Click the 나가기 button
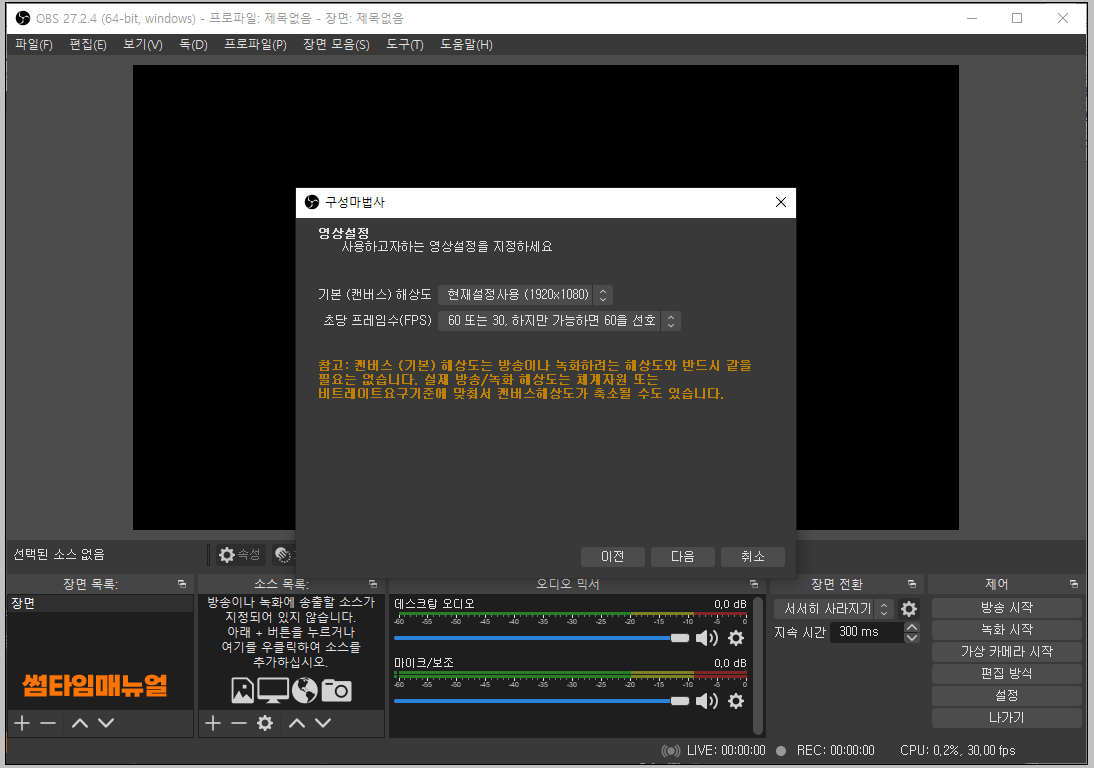 [1006, 718]
